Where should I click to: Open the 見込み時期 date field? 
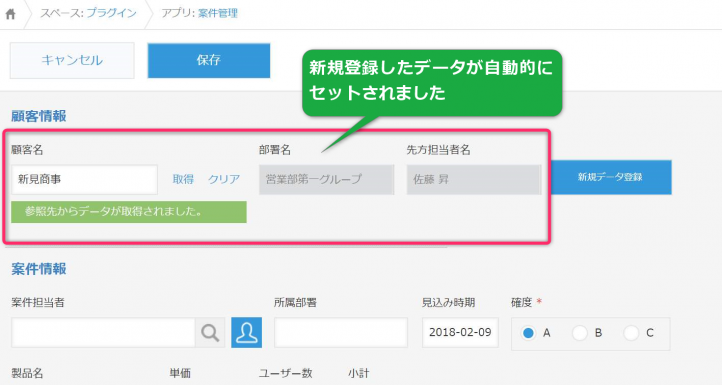tap(460, 332)
